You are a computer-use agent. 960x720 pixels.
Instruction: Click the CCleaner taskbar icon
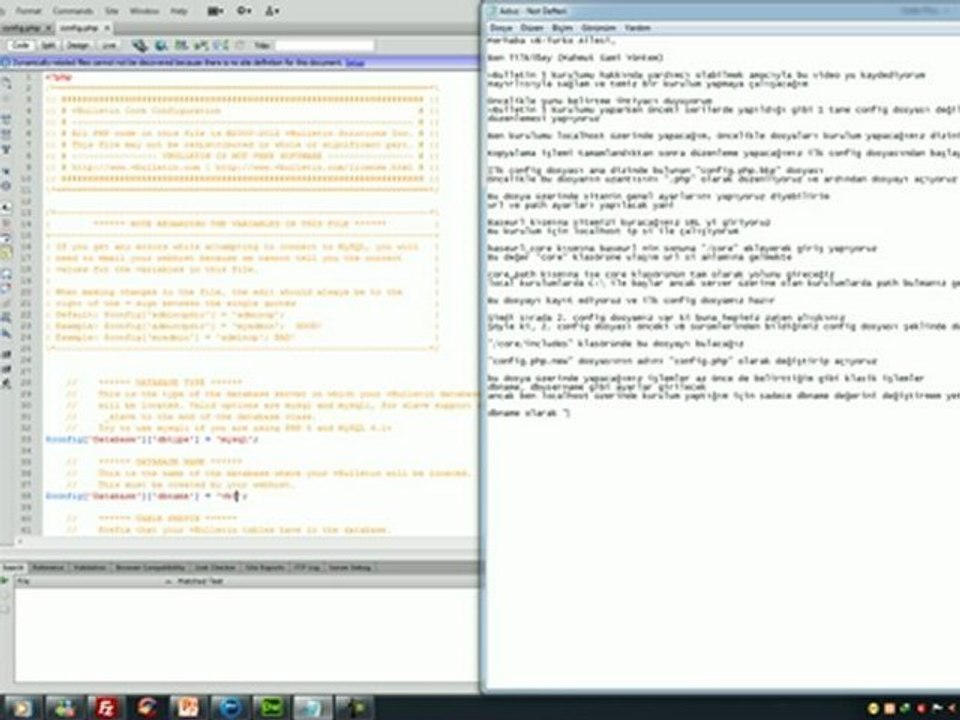click(147, 708)
